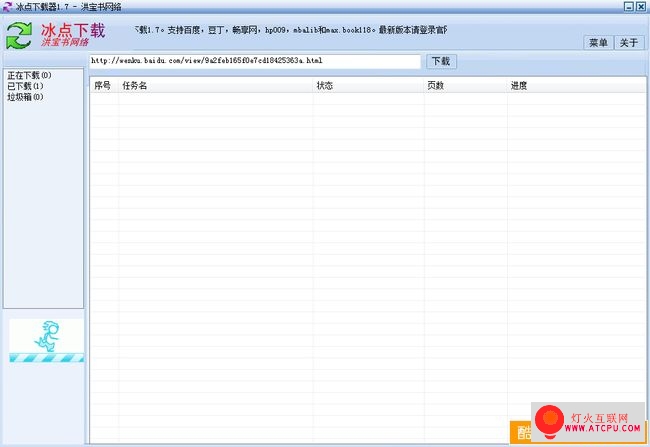This screenshot has width=650, height=447.
Task: Minimize the window
Action: click(628, 6)
